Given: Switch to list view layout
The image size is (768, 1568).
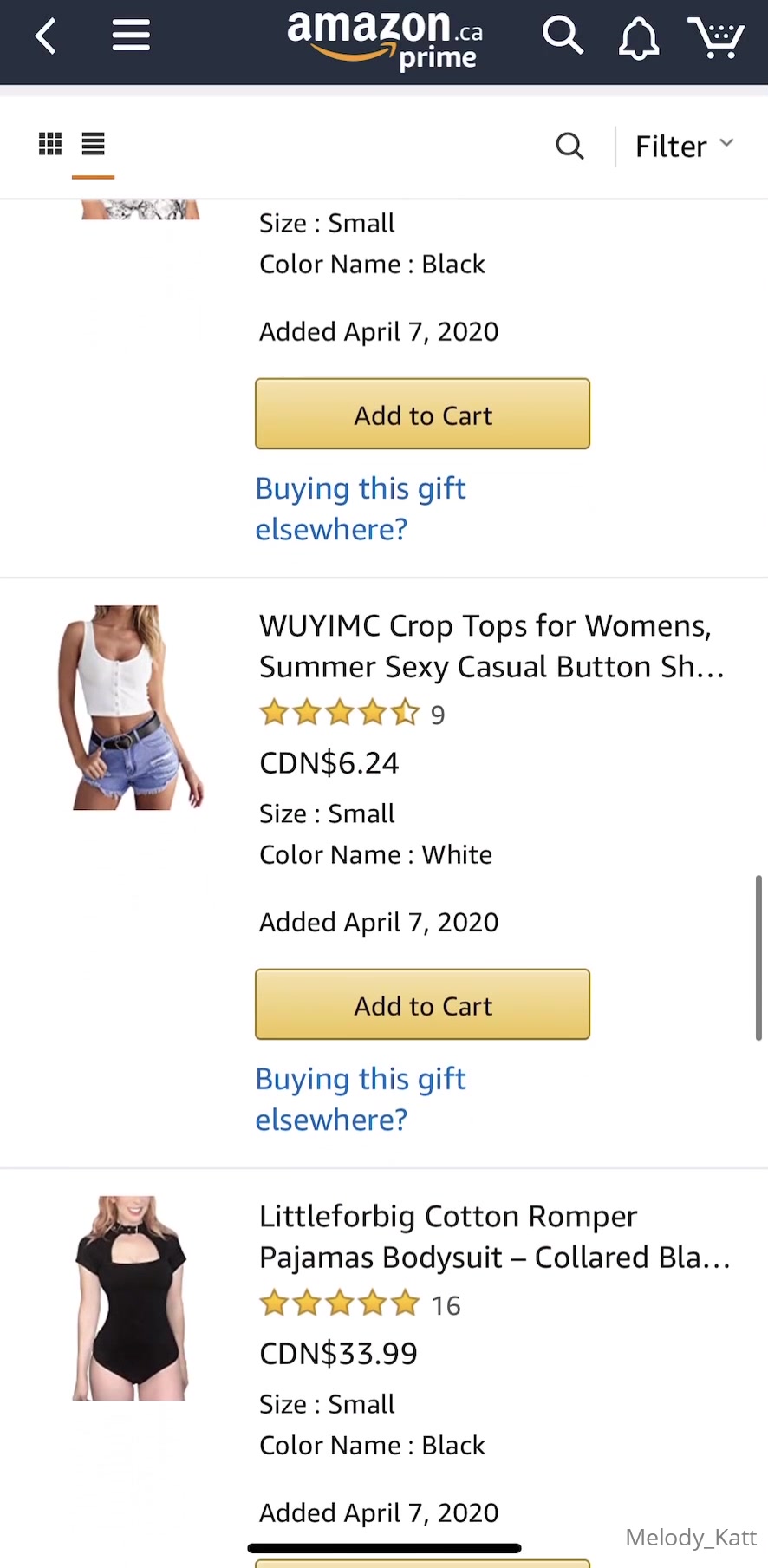Looking at the screenshot, I should [94, 144].
